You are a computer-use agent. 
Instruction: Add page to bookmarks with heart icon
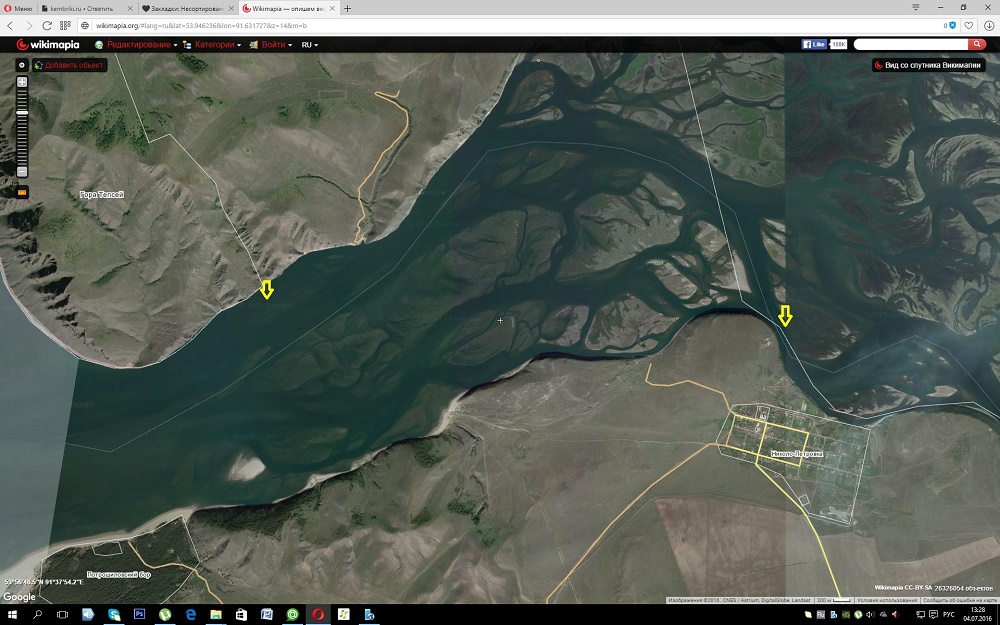[969, 25]
